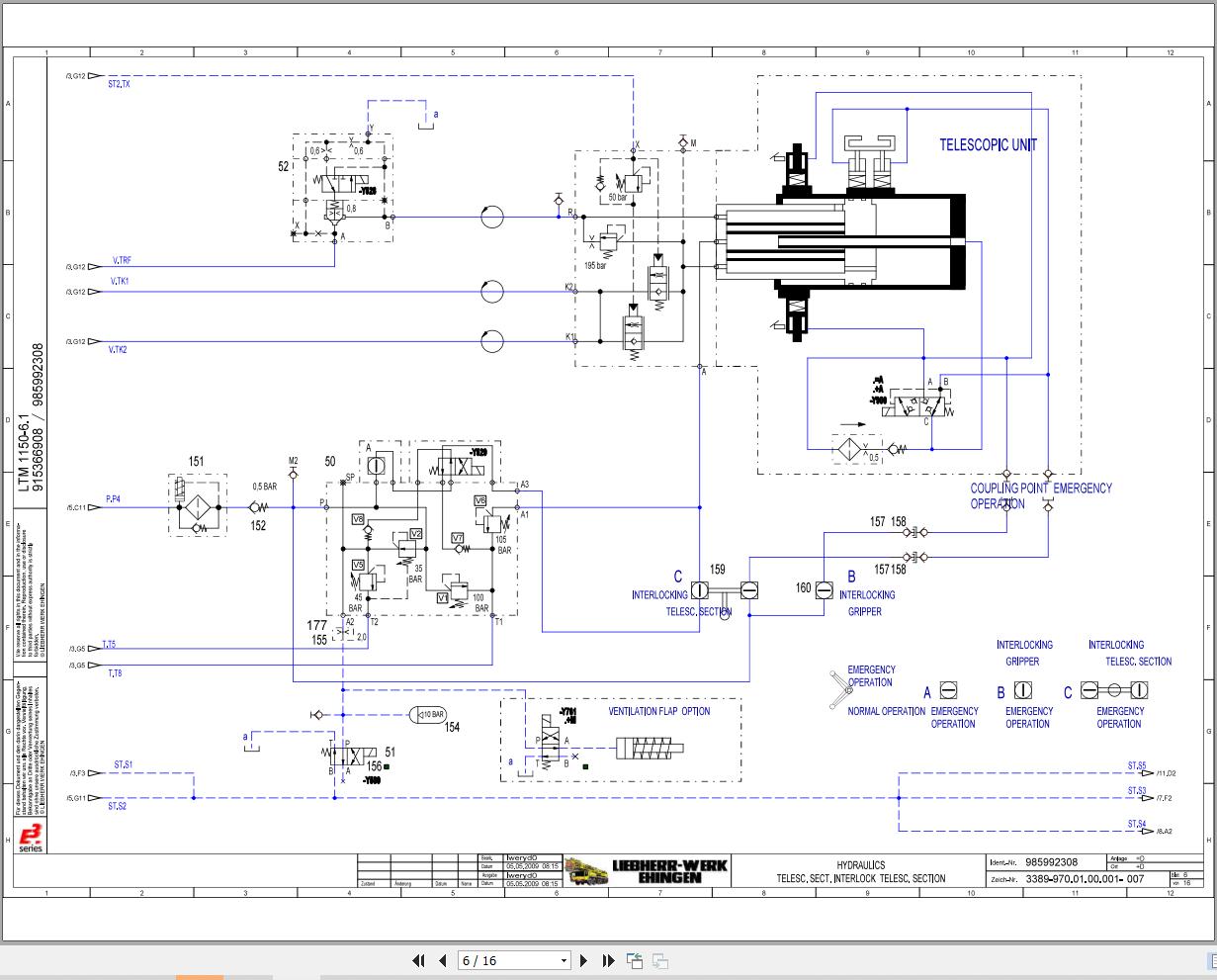Click the ST.S5 connector label
This screenshot has width=1217, height=980.
pyautogui.click(x=1136, y=766)
